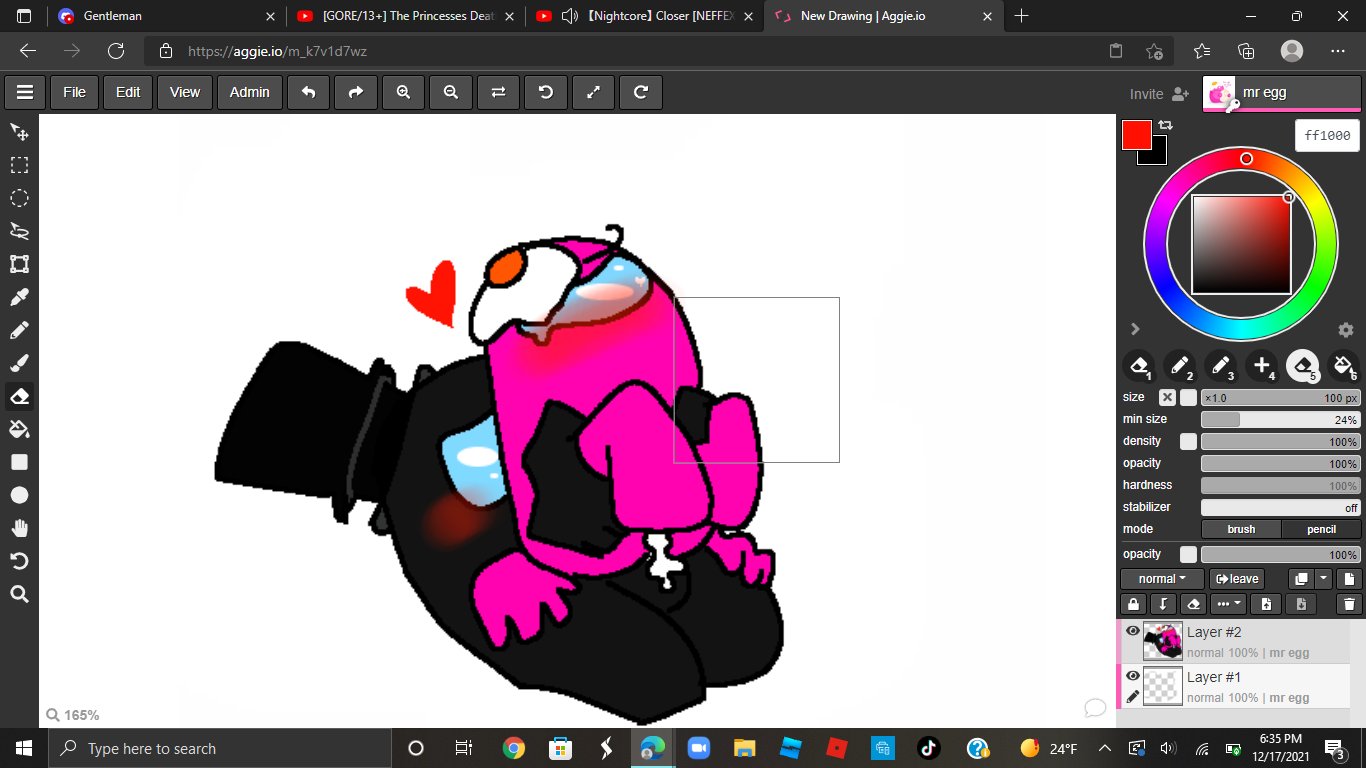The image size is (1366, 768).
Task: Pick the rectangular marquee selection tool
Action: click(x=19, y=165)
